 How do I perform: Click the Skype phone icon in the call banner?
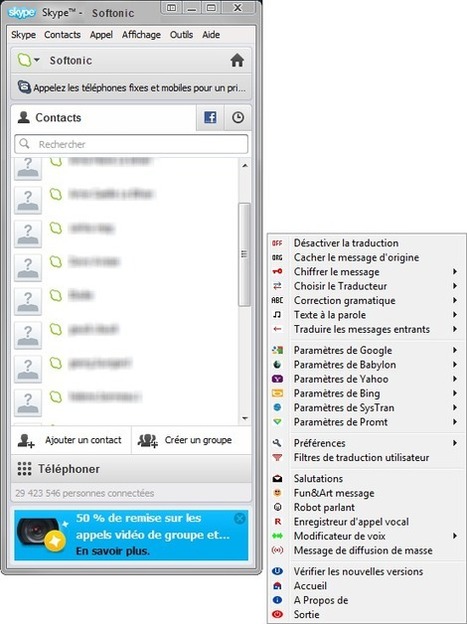24,87
